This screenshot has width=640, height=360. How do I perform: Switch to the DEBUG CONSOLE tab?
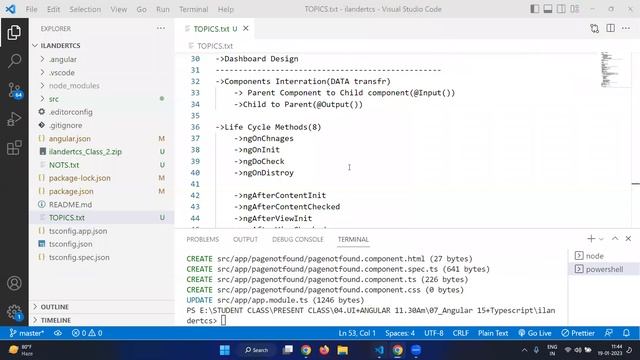(x=298, y=239)
